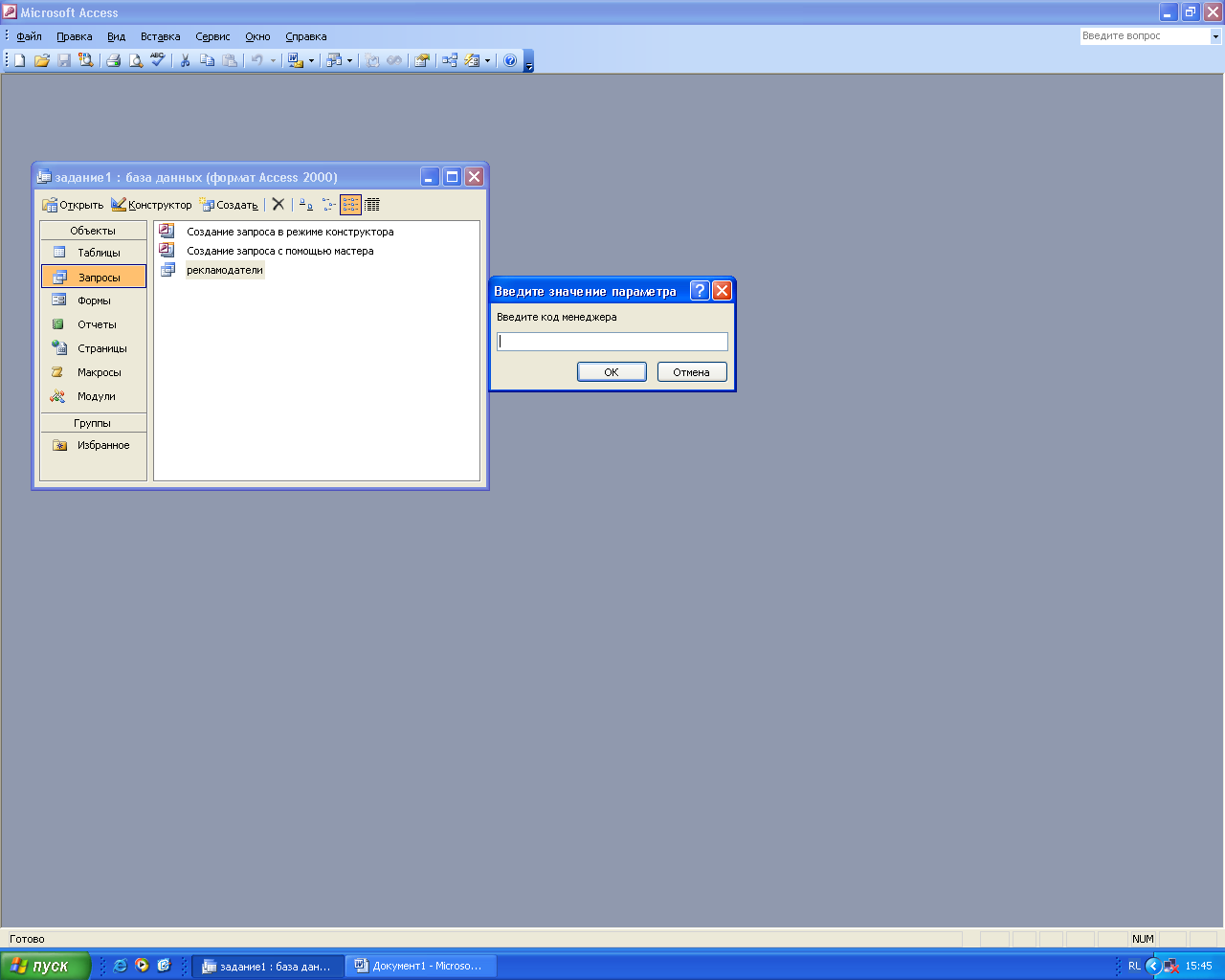Select Страницы in Objects pane

[x=94, y=348]
